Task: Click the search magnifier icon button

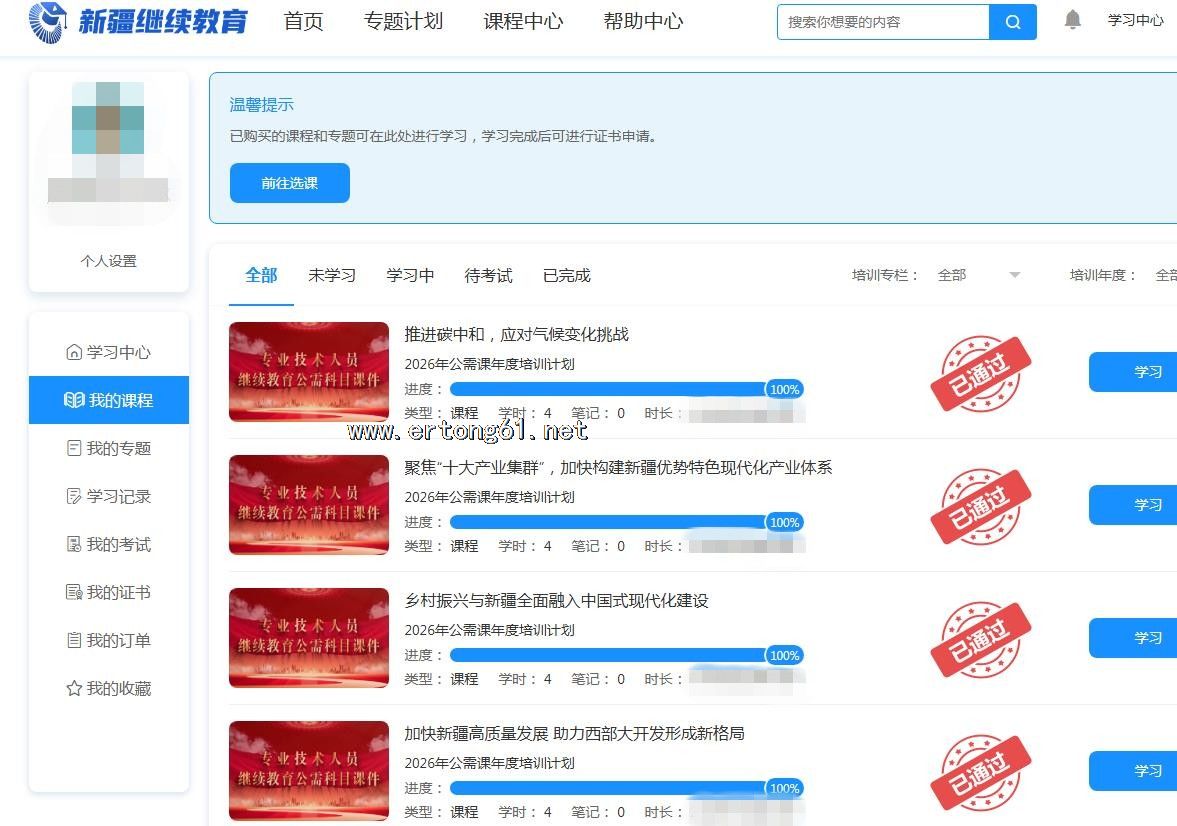Action: 1012,22
